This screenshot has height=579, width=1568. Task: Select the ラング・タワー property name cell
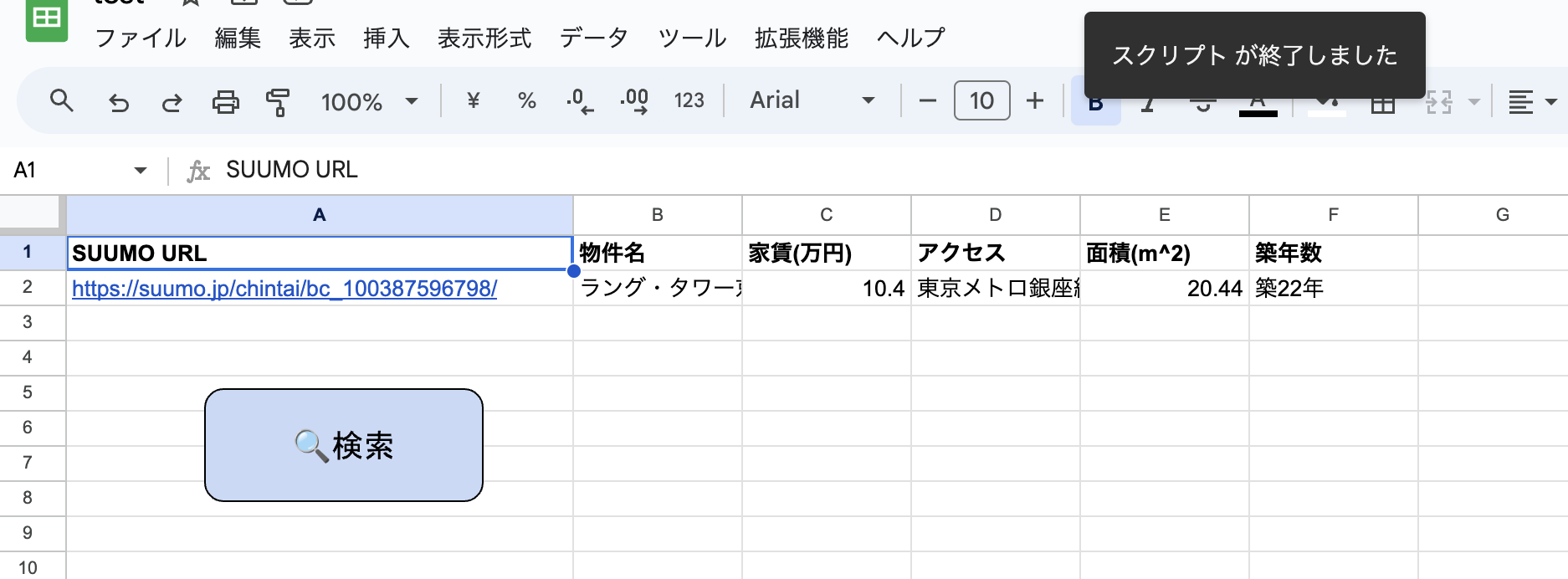coord(658,288)
